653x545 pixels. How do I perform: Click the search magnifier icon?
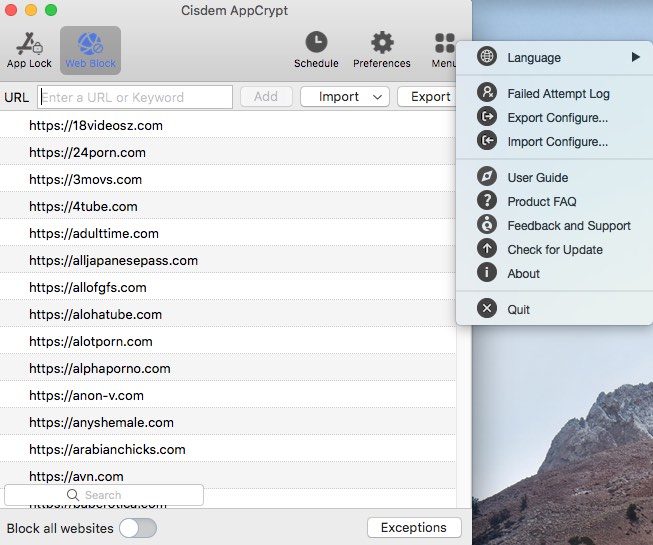[73, 495]
